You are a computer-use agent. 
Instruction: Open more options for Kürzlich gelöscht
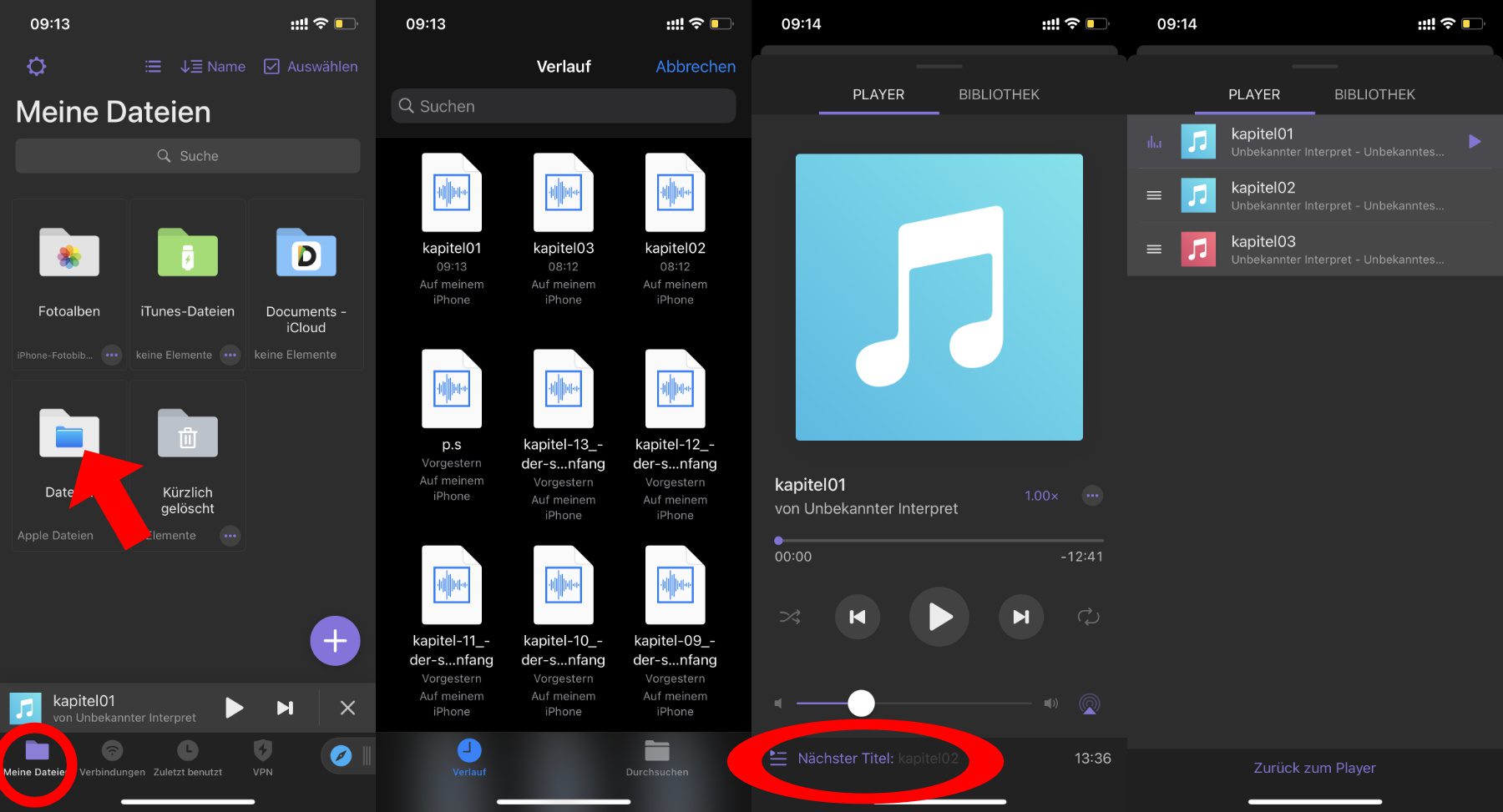(x=230, y=536)
